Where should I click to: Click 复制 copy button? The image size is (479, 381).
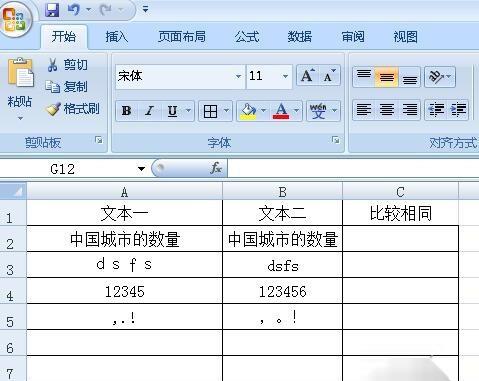tap(67, 87)
